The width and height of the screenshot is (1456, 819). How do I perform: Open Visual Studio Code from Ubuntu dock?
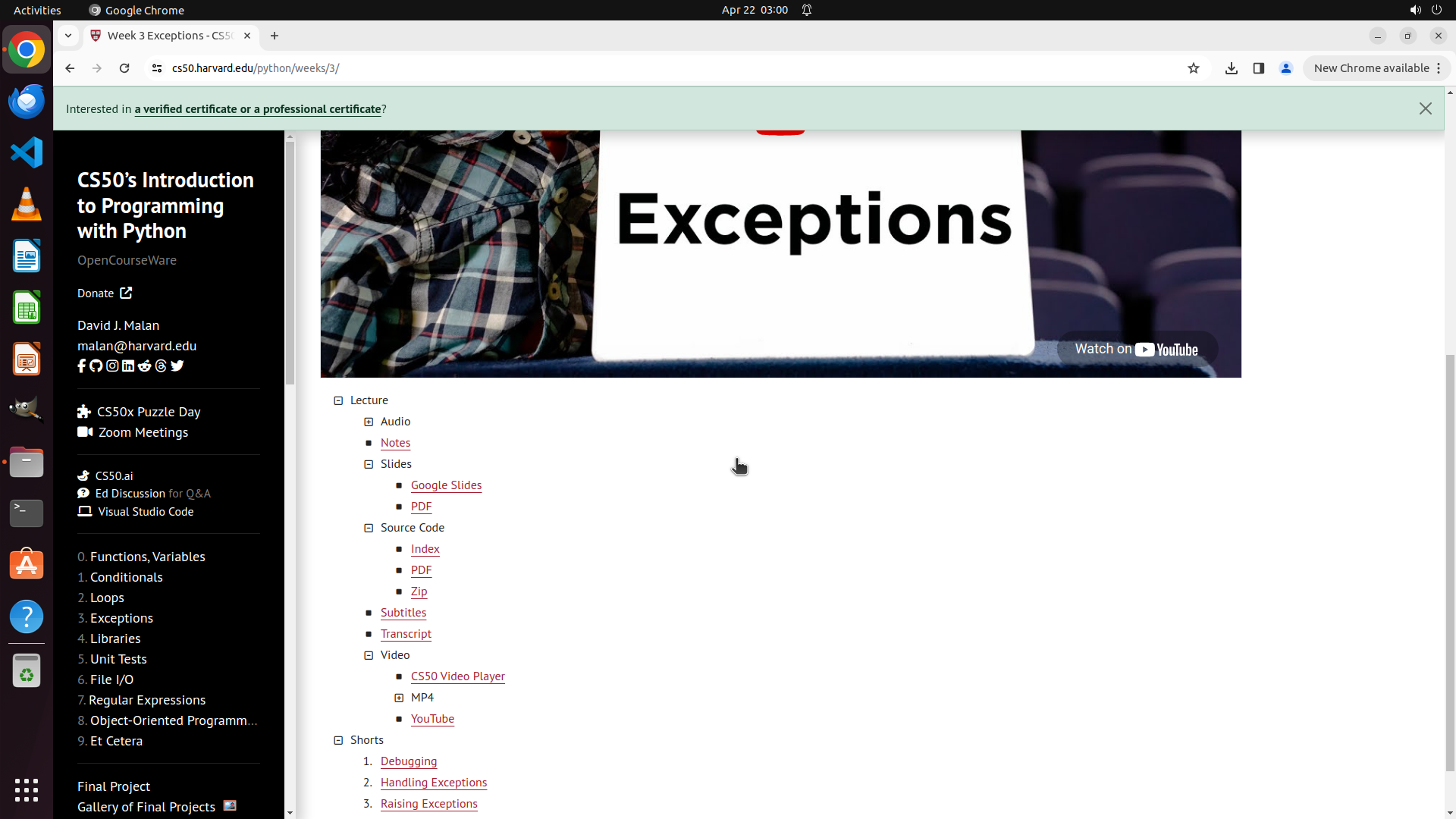click(27, 152)
